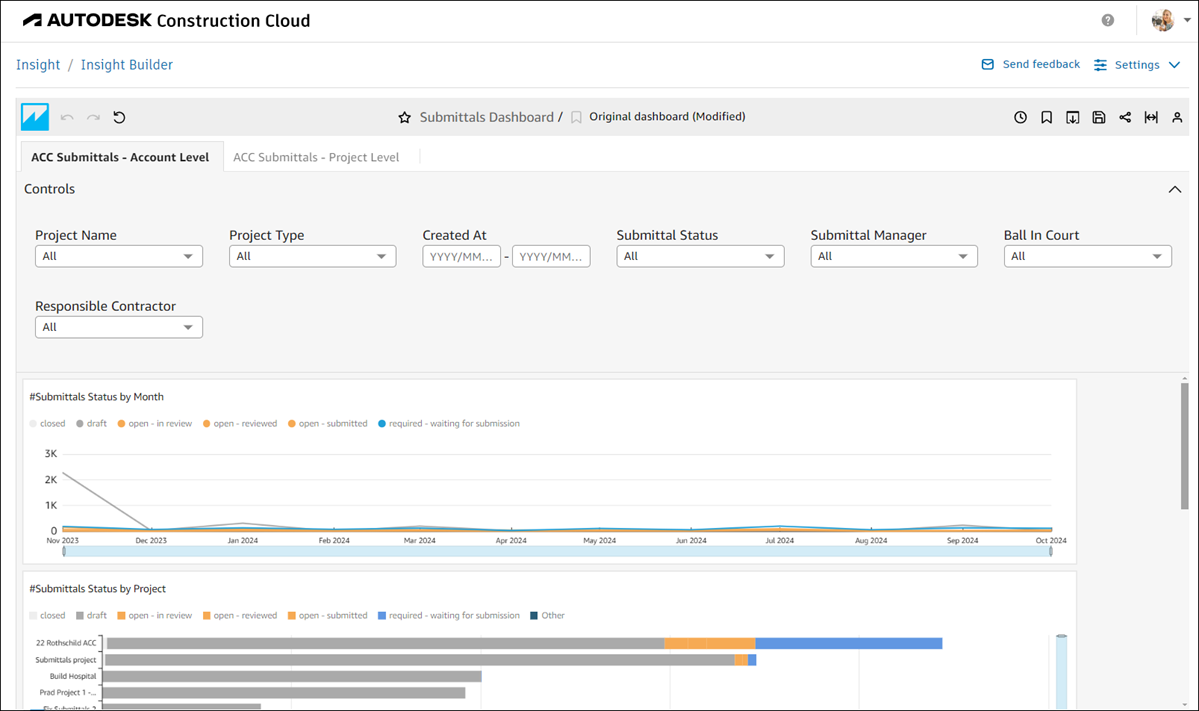Redo the dashboard change
This screenshot has height=711, width=1199.
pyautogui.click(x=93, y=117)
